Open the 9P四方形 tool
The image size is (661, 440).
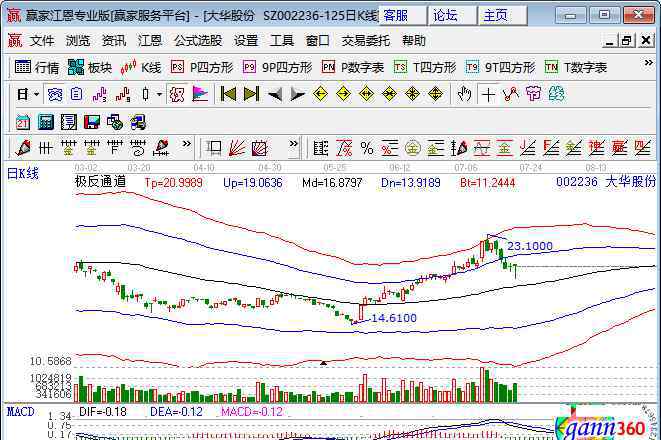(x=278, y=67)
